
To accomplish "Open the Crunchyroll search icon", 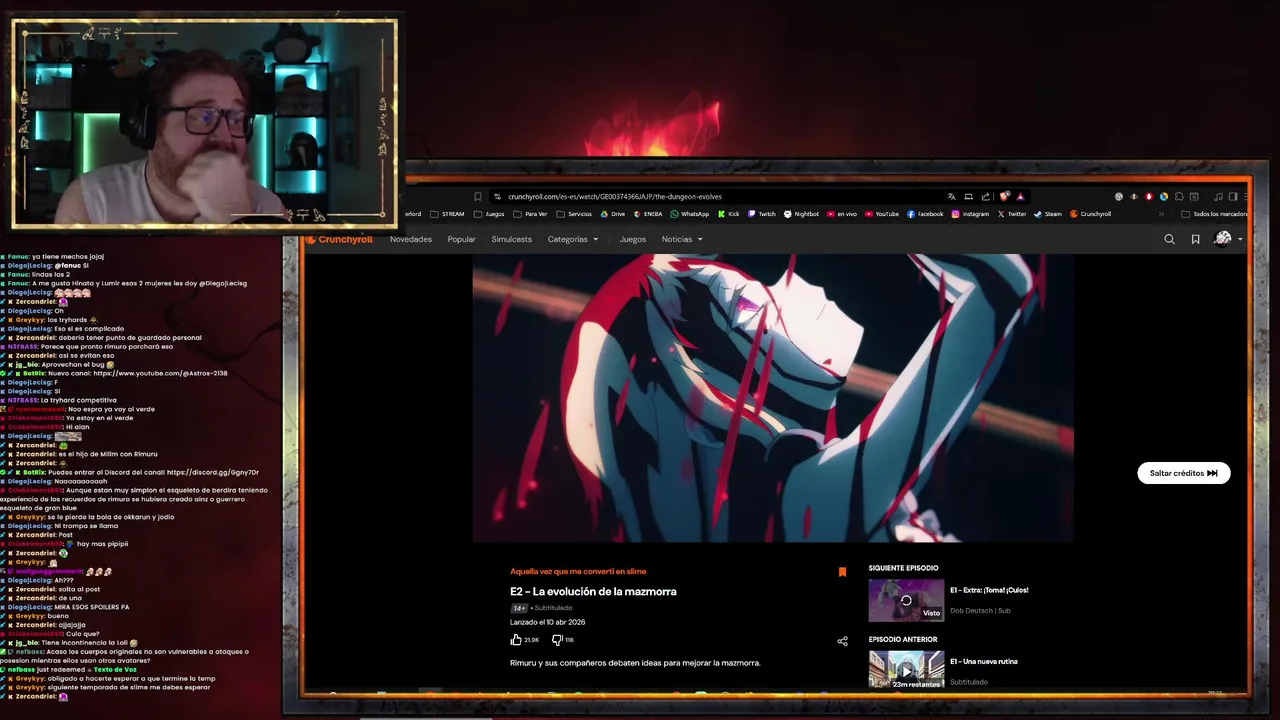I will [1169, 239].
